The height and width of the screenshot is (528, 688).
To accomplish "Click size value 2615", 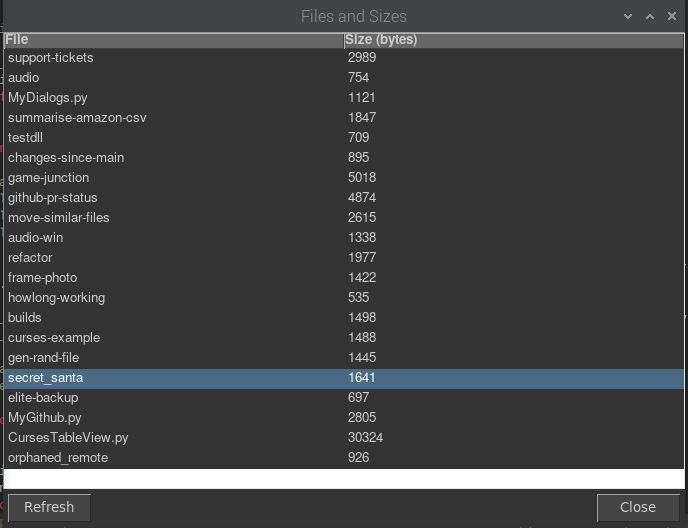I will (x=362, y=217).
